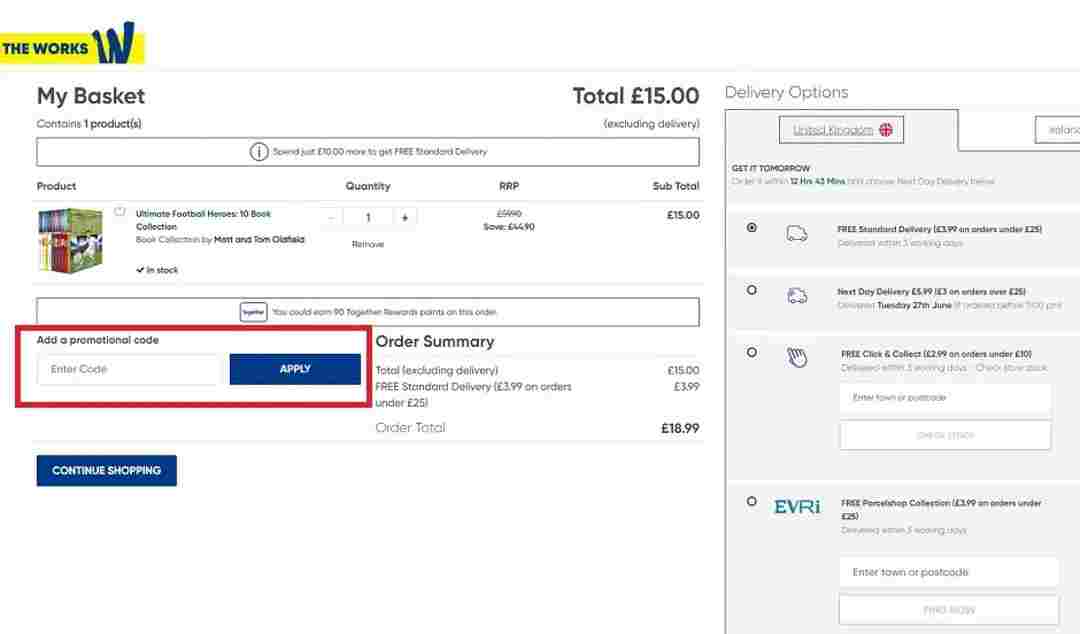Click The Works logo
Viewport: 1080px width, 634px height.
tap(72, 43)
